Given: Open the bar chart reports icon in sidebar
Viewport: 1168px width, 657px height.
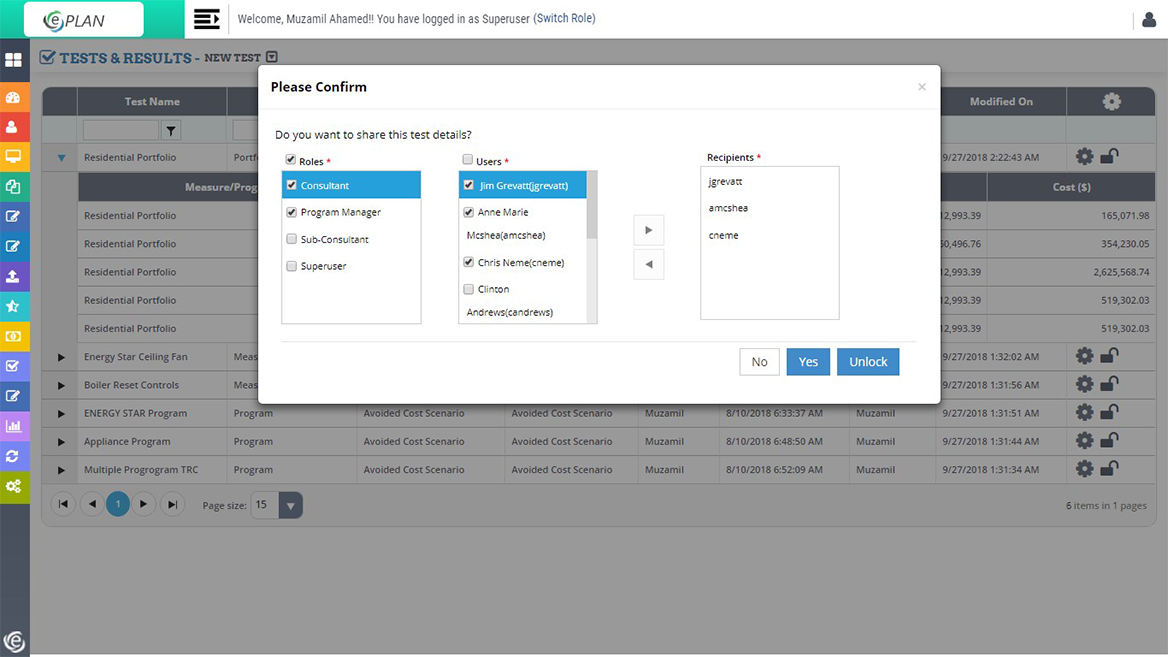Looking at the screenshot, I should pyautogui.click(x=14, y=426).
